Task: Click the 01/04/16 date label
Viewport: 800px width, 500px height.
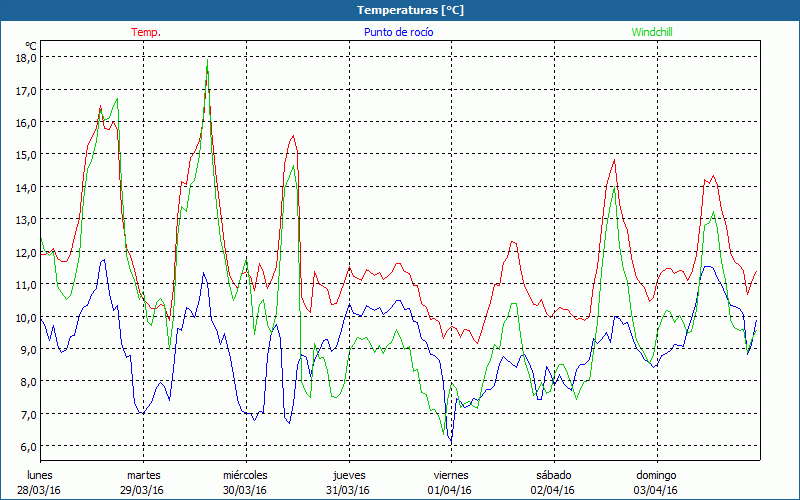Action: pyautogui.click(x=450, y=490)
